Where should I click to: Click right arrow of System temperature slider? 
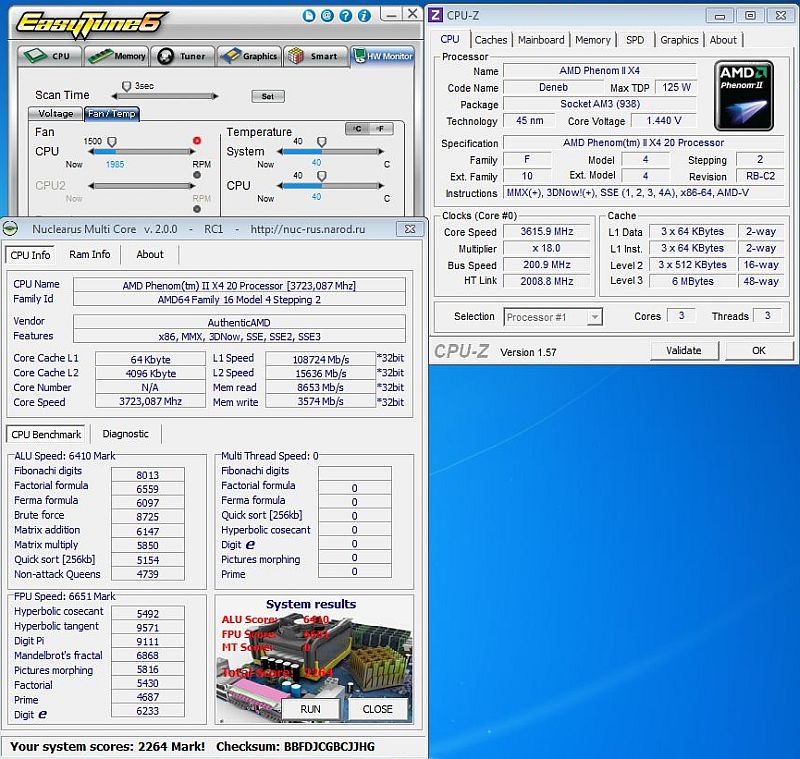pyautogui.click(x=381, y=151)
